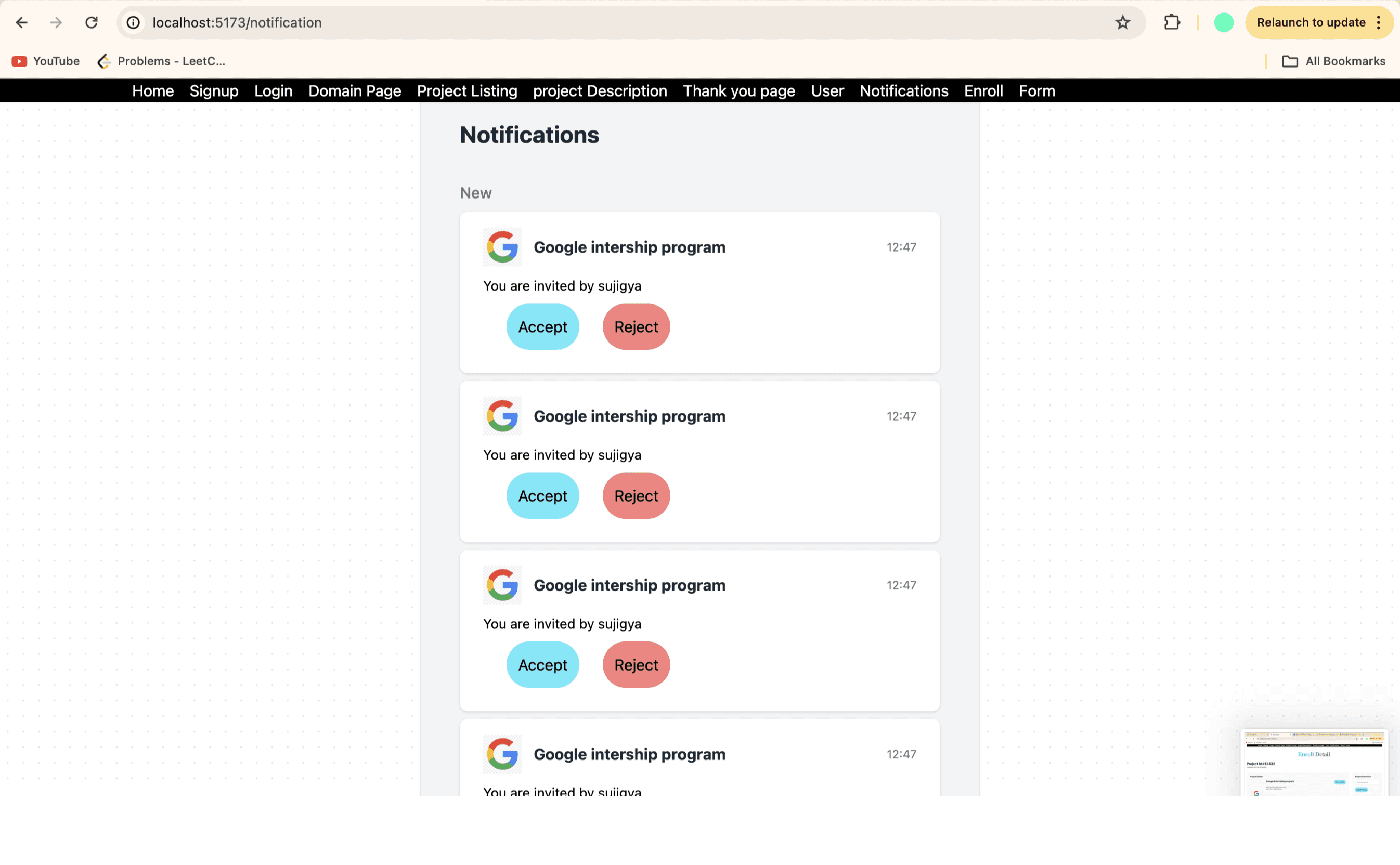Reject the second Google internship invitation
The image size is (1400, 865).
coord(636,495)
